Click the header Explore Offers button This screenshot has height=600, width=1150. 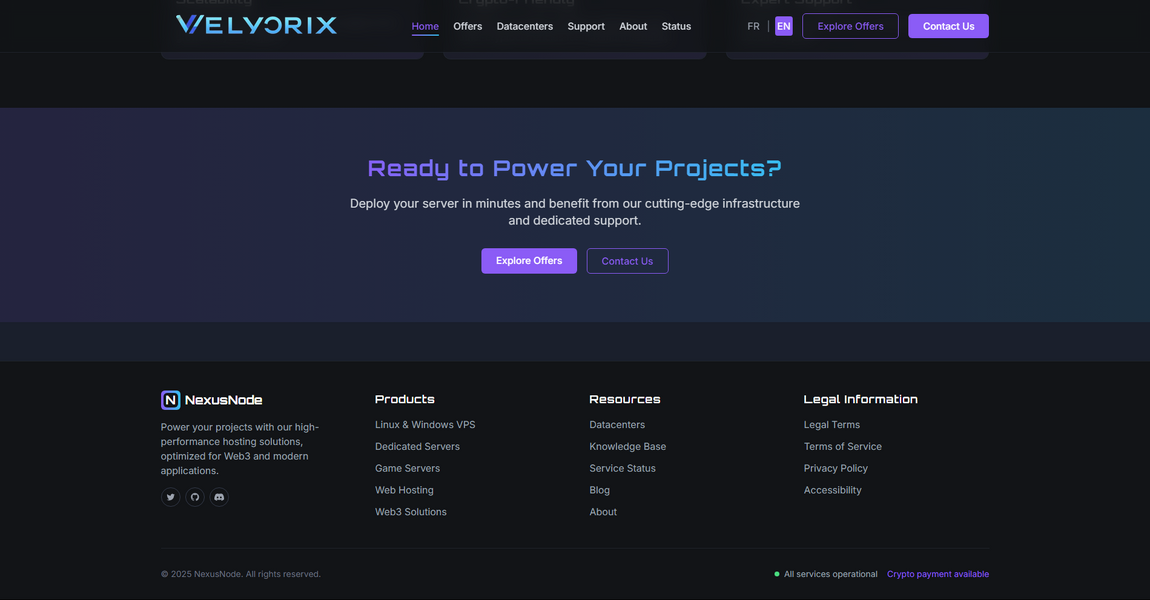(850, 26)
